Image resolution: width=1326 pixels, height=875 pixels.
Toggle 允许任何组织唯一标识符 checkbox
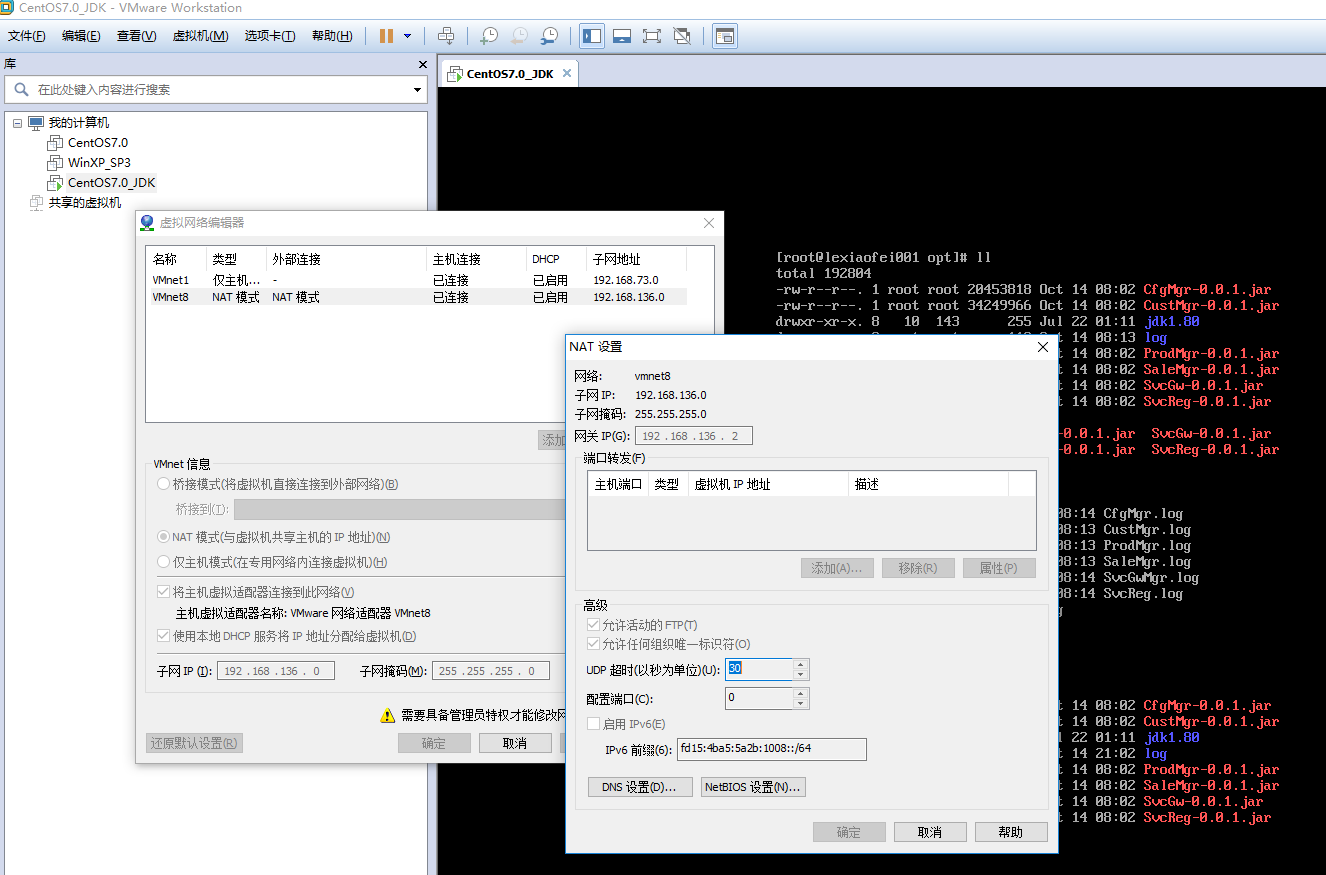pos(594,644)
